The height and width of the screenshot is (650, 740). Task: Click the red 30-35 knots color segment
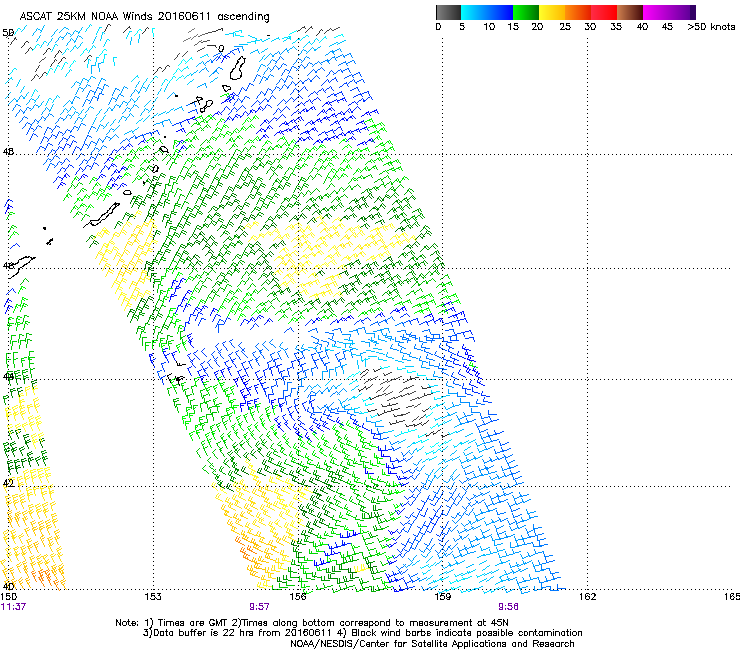pyautogui.click(x=604, y=12)
